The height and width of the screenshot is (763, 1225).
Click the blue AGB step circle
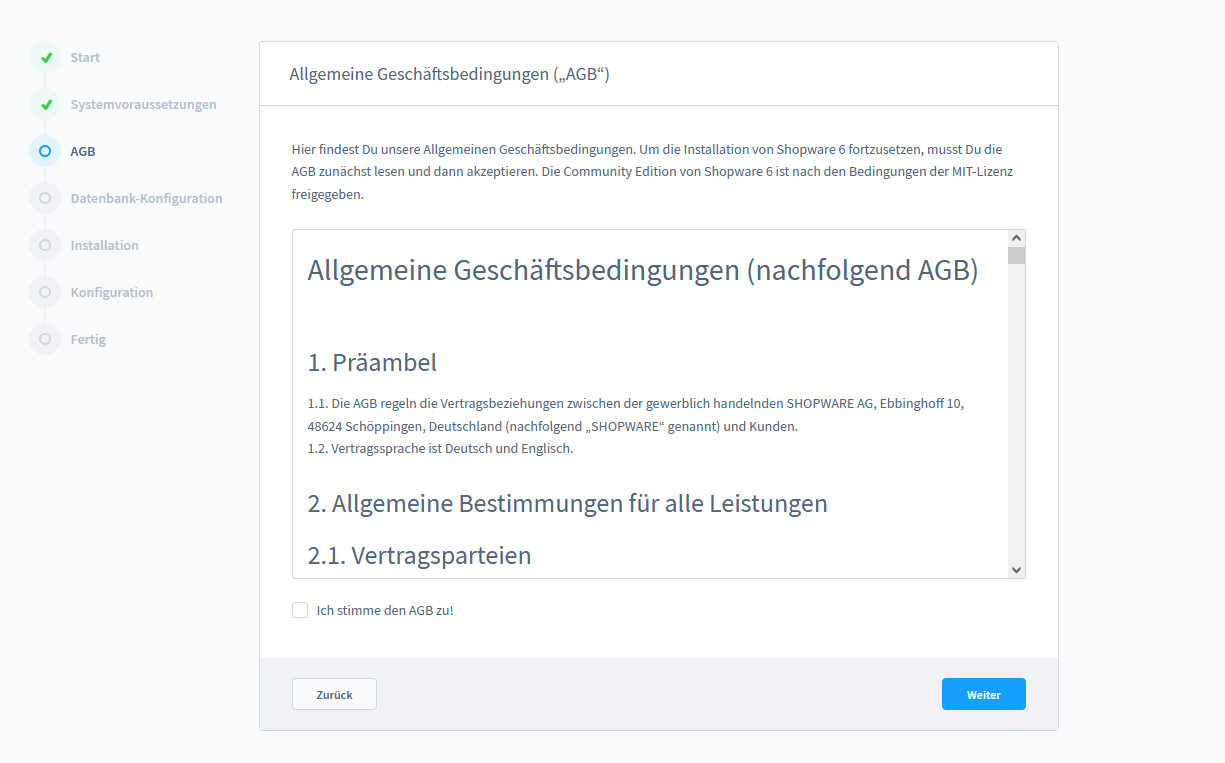coord(45,151)
